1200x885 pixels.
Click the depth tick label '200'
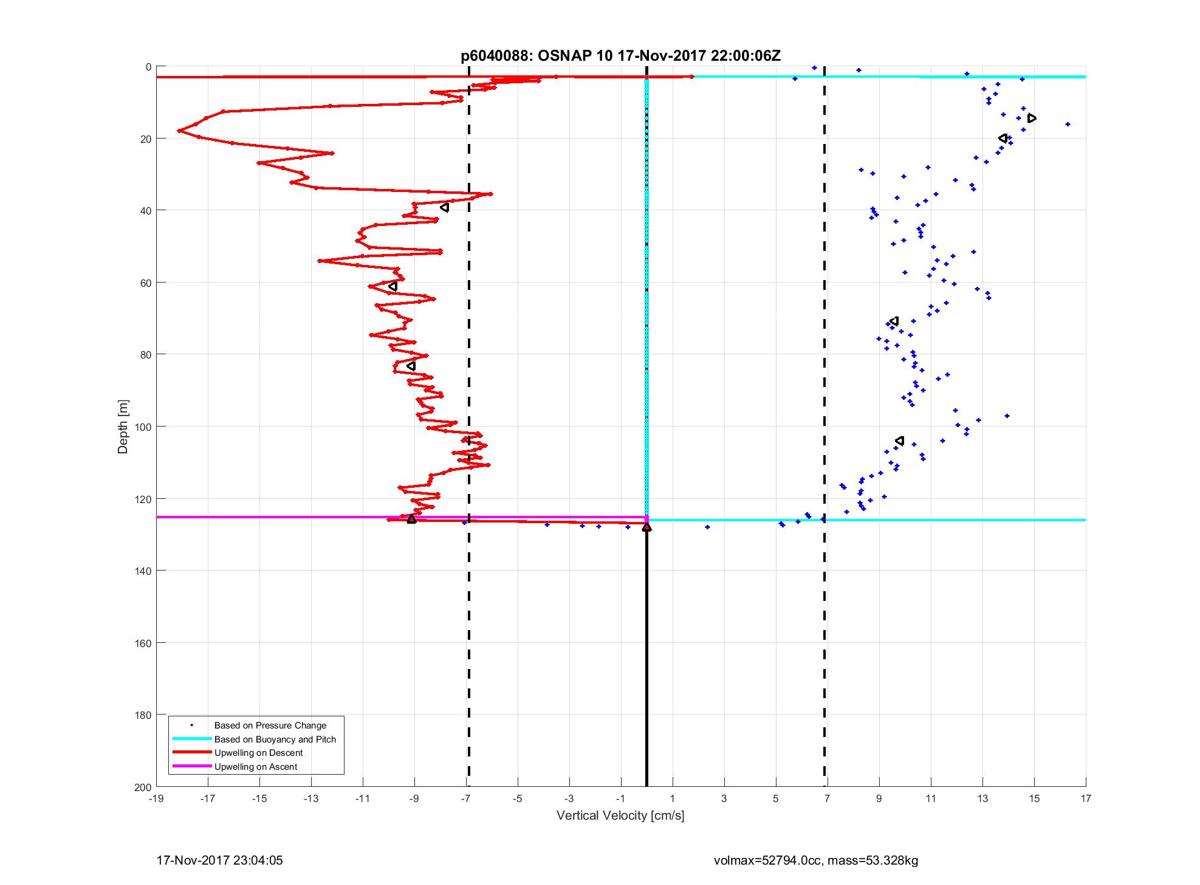pyautogui.click(x=141, y=786)
